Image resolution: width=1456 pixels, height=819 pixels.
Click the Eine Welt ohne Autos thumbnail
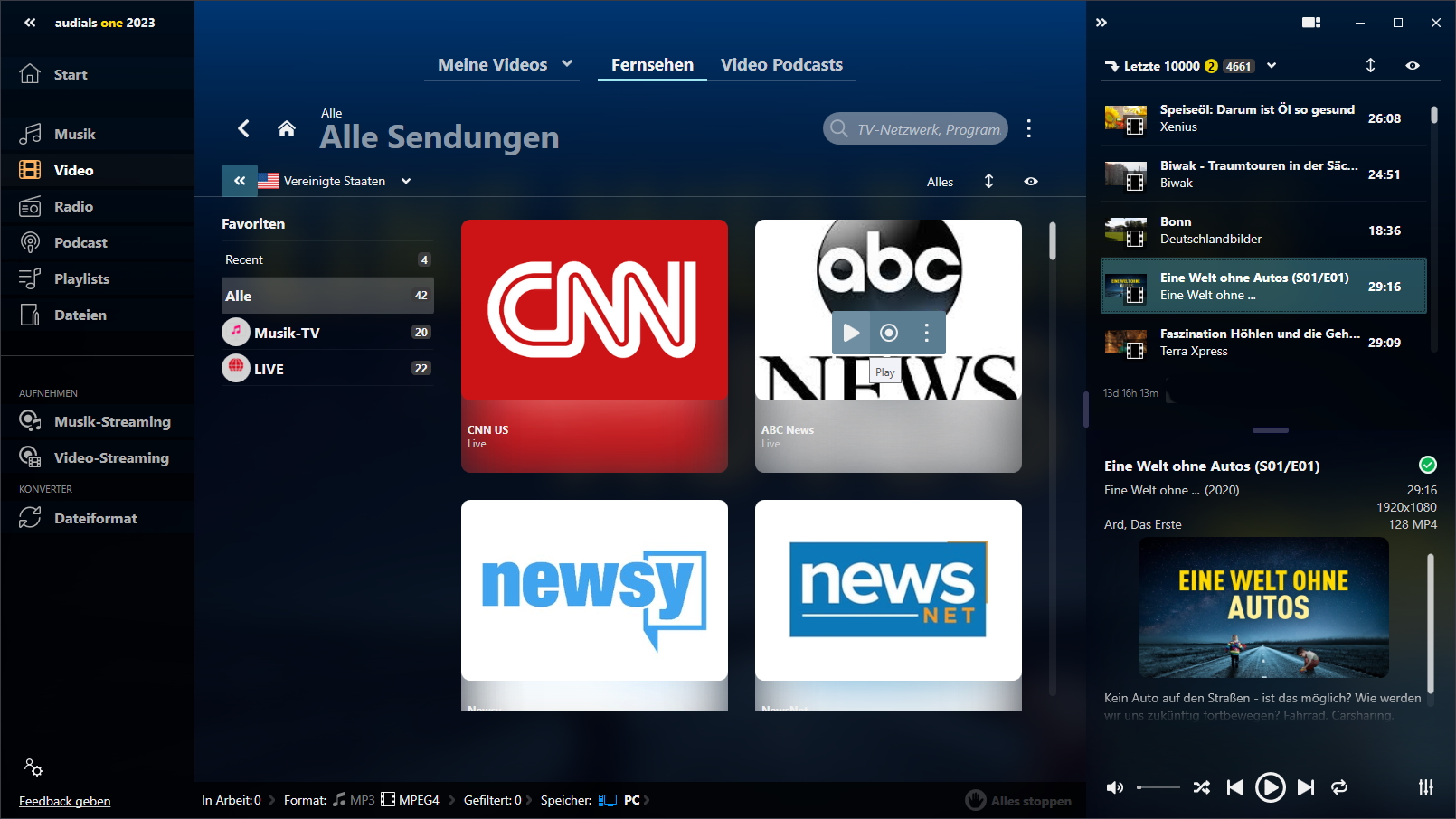click(1263, 607)
